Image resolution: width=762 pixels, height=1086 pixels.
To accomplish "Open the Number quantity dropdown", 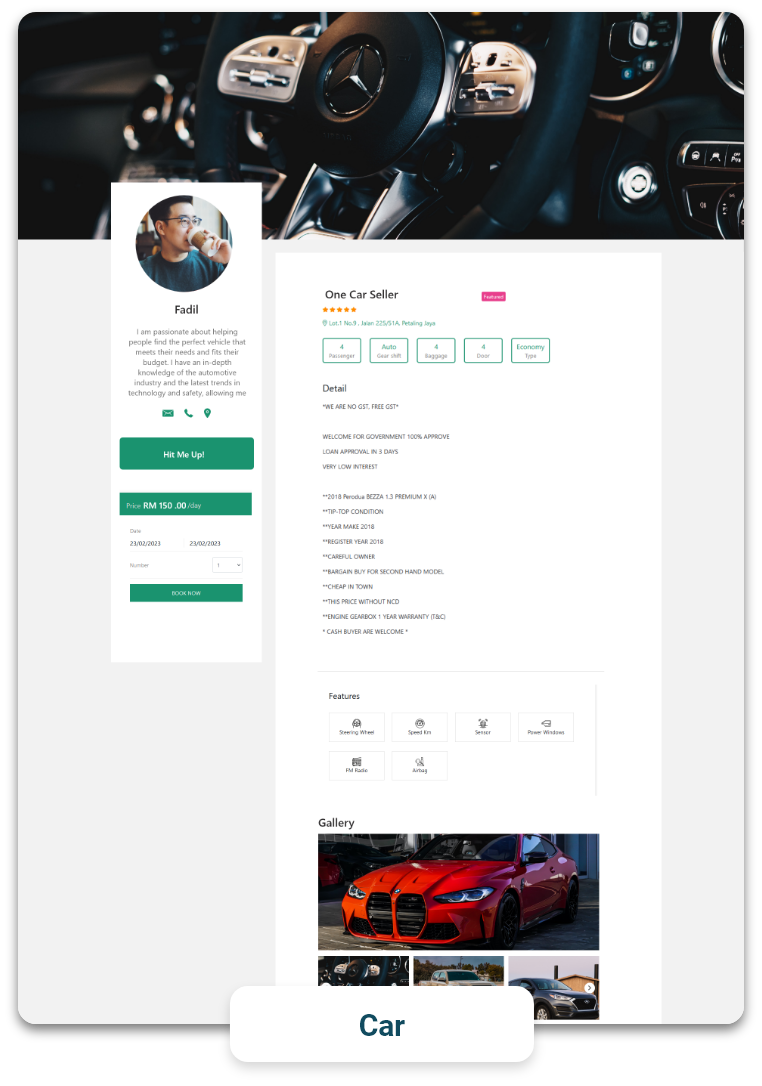I will (227, 565).
